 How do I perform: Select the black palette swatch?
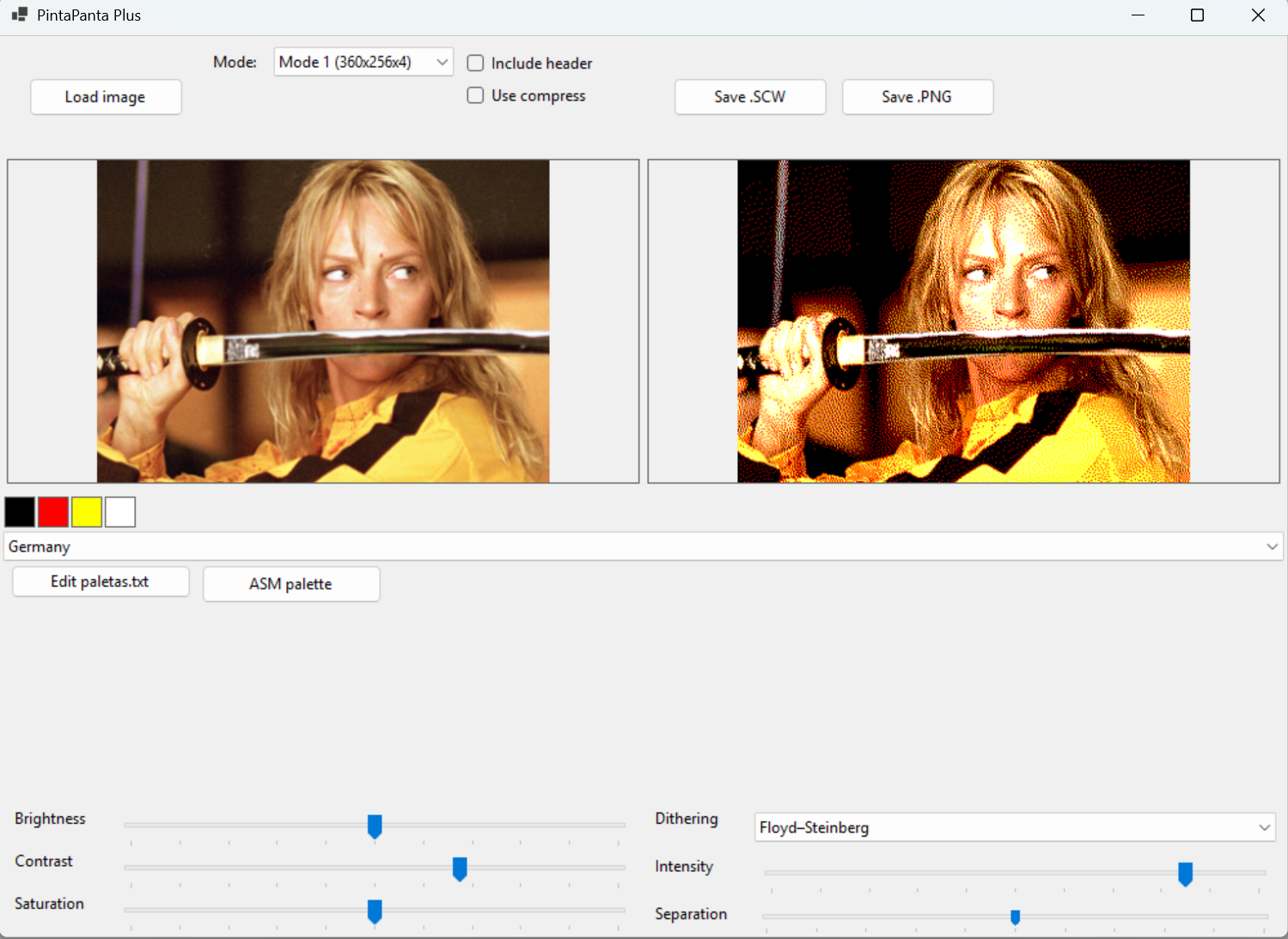[20, 512]
